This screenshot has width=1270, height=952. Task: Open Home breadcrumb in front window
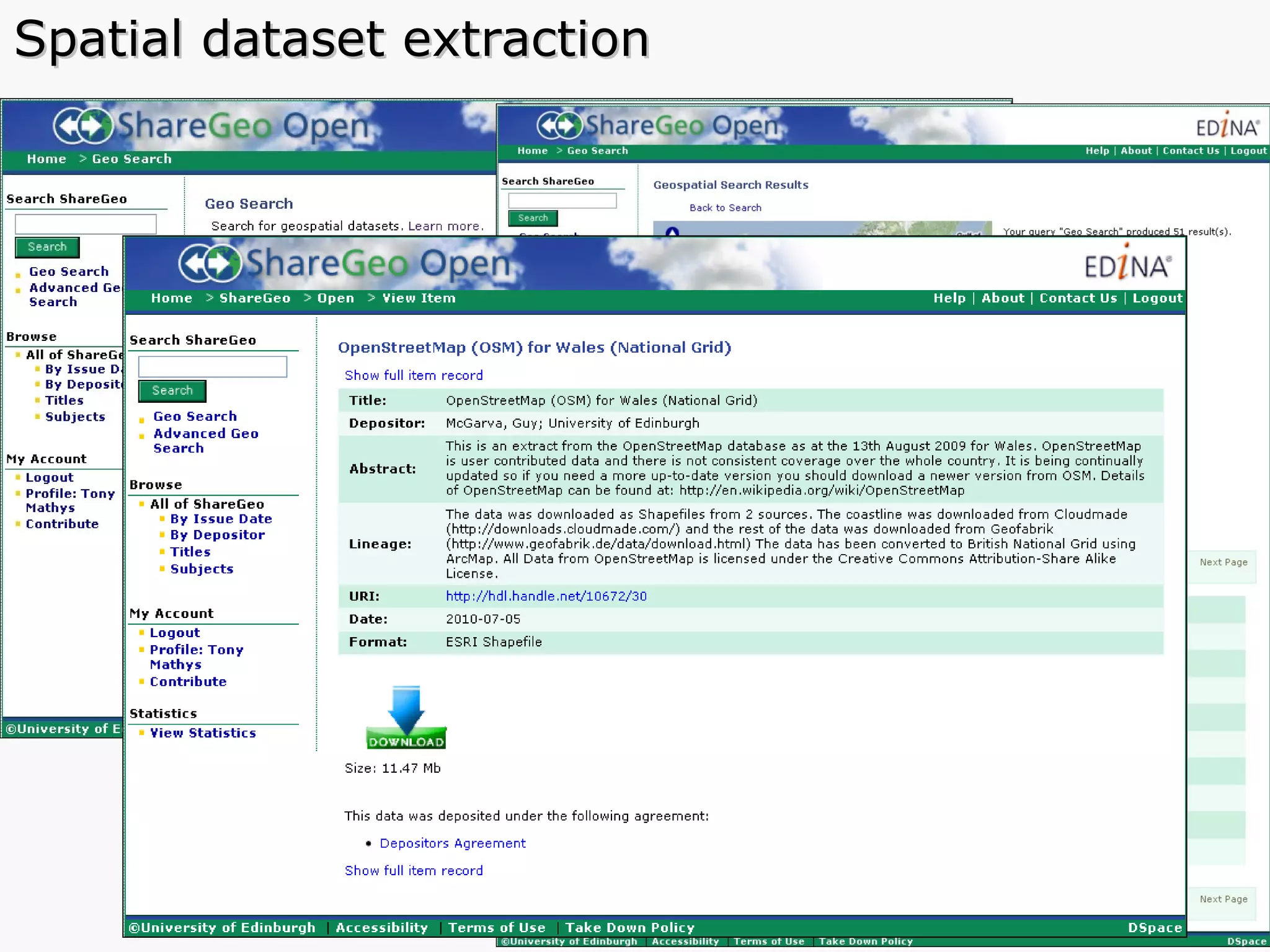[x=171, y=298]
